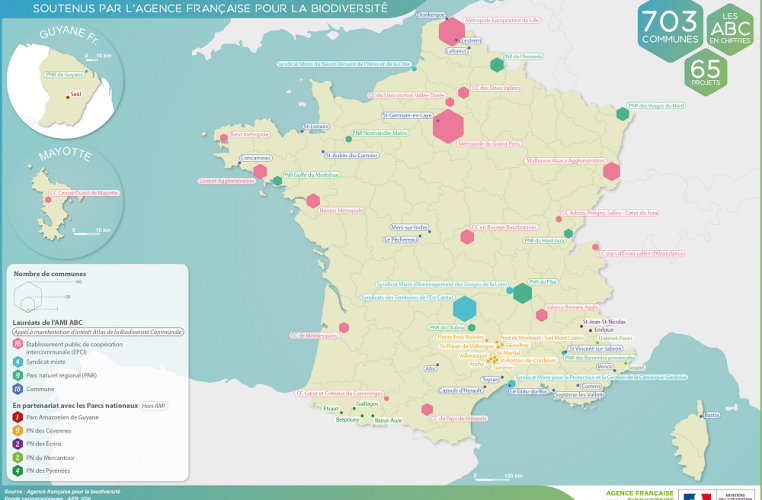The width and height of the screenshot is (762, 500).
Task: Click the red legend hexagon for Parc Amazonien de Guyane
Action: pos(17,417)
